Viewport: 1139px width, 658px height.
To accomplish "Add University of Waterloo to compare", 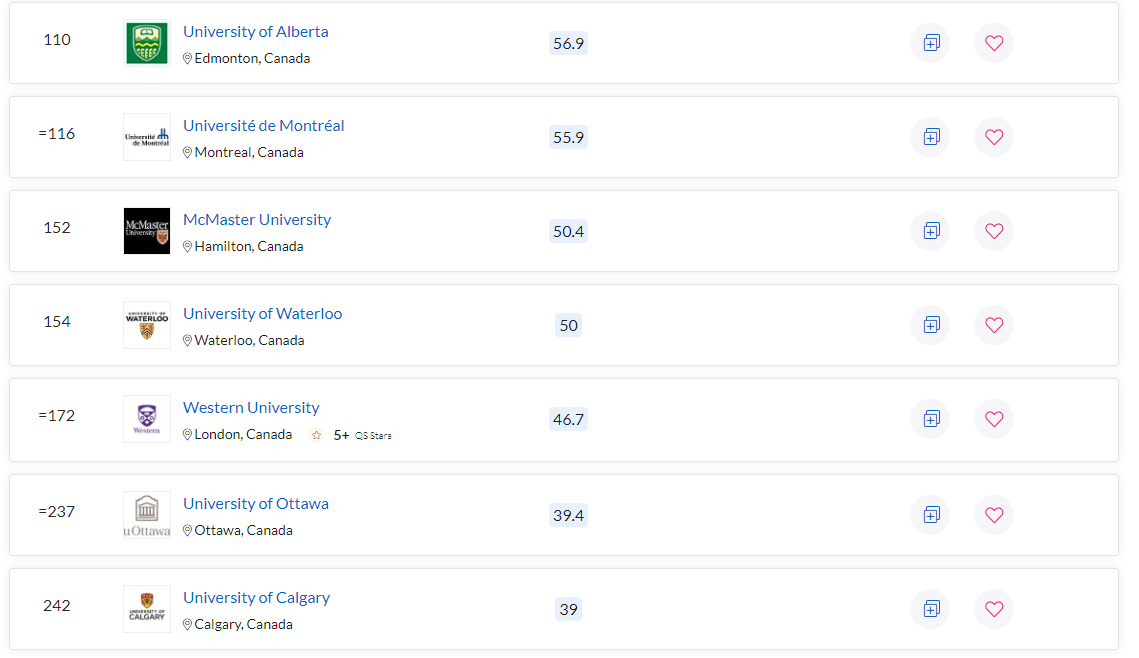I will [931, 325].
